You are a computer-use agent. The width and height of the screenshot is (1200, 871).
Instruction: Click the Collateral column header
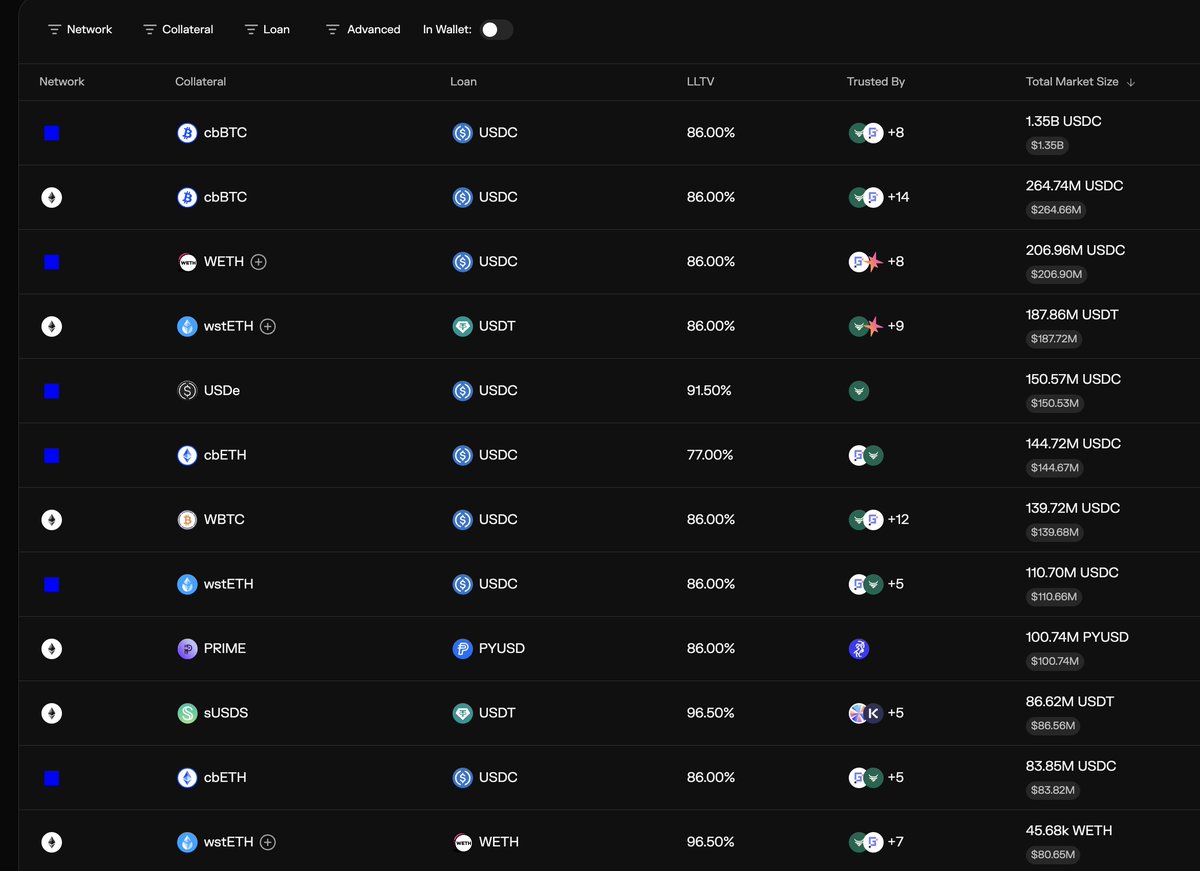(200, 82)
